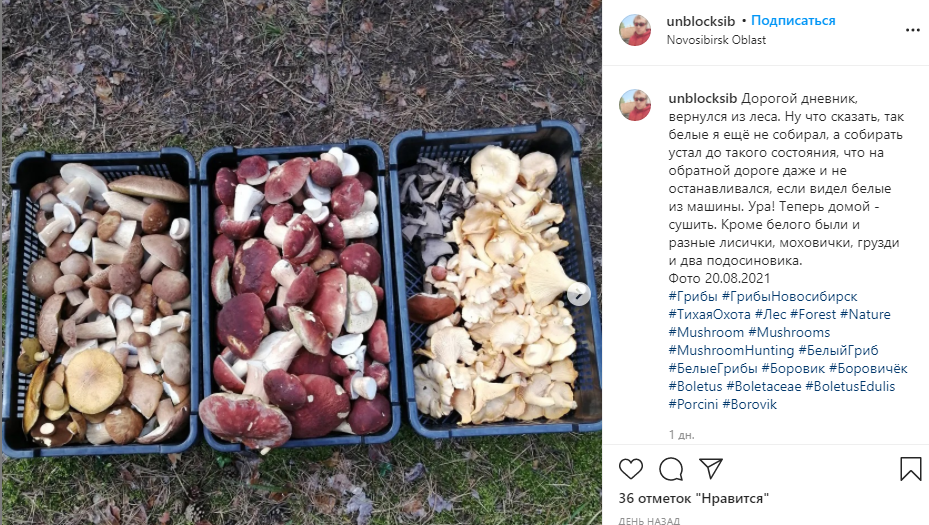This screenshot has height=525, width=929.
Task: Open unblocksib username in caption
Action: coord(703,99)
